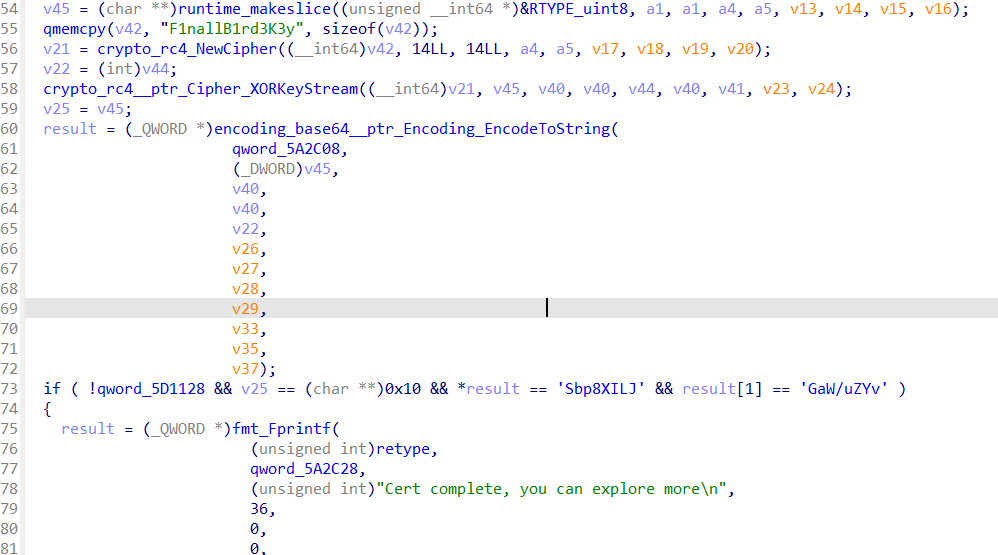Click line number 69 in the gutter
Viewport: 998px width, 555px height.
[x=10, y=309]
